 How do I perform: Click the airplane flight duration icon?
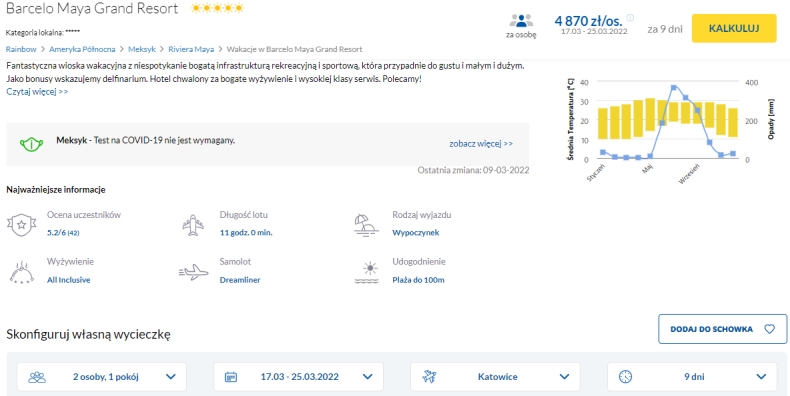click(193, 225)
